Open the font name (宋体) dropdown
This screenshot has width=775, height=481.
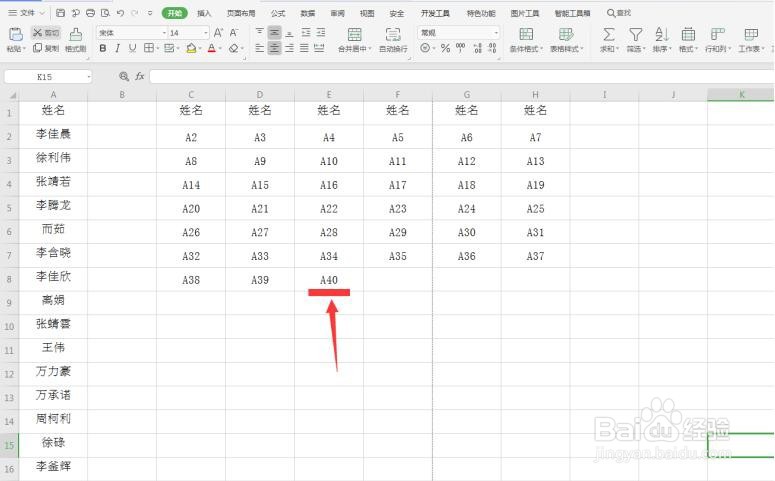click(x=165, y=33)
